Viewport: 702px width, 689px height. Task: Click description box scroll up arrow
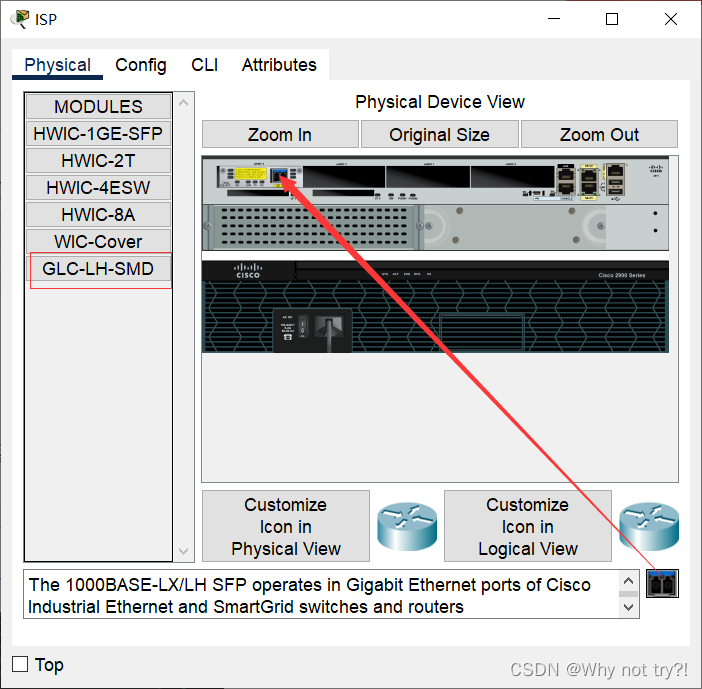click(x=628, y=581)
